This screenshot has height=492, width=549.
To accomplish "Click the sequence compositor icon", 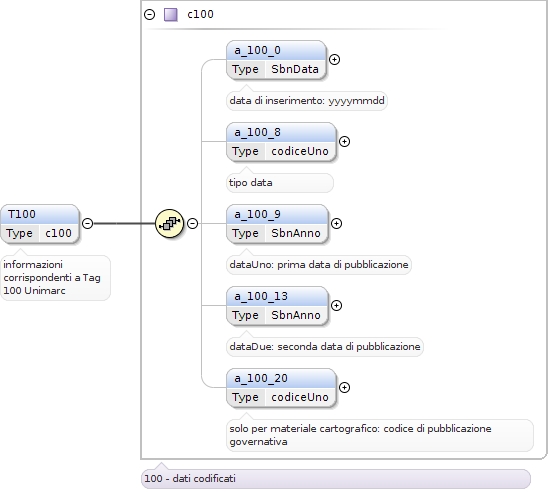I will 169,223.
